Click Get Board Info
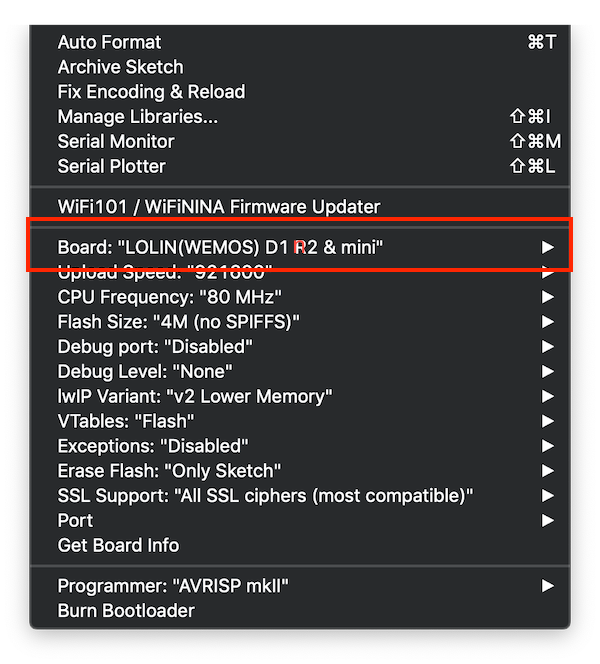This screenshot has height=664, width=600. click(x=118, y=545)
